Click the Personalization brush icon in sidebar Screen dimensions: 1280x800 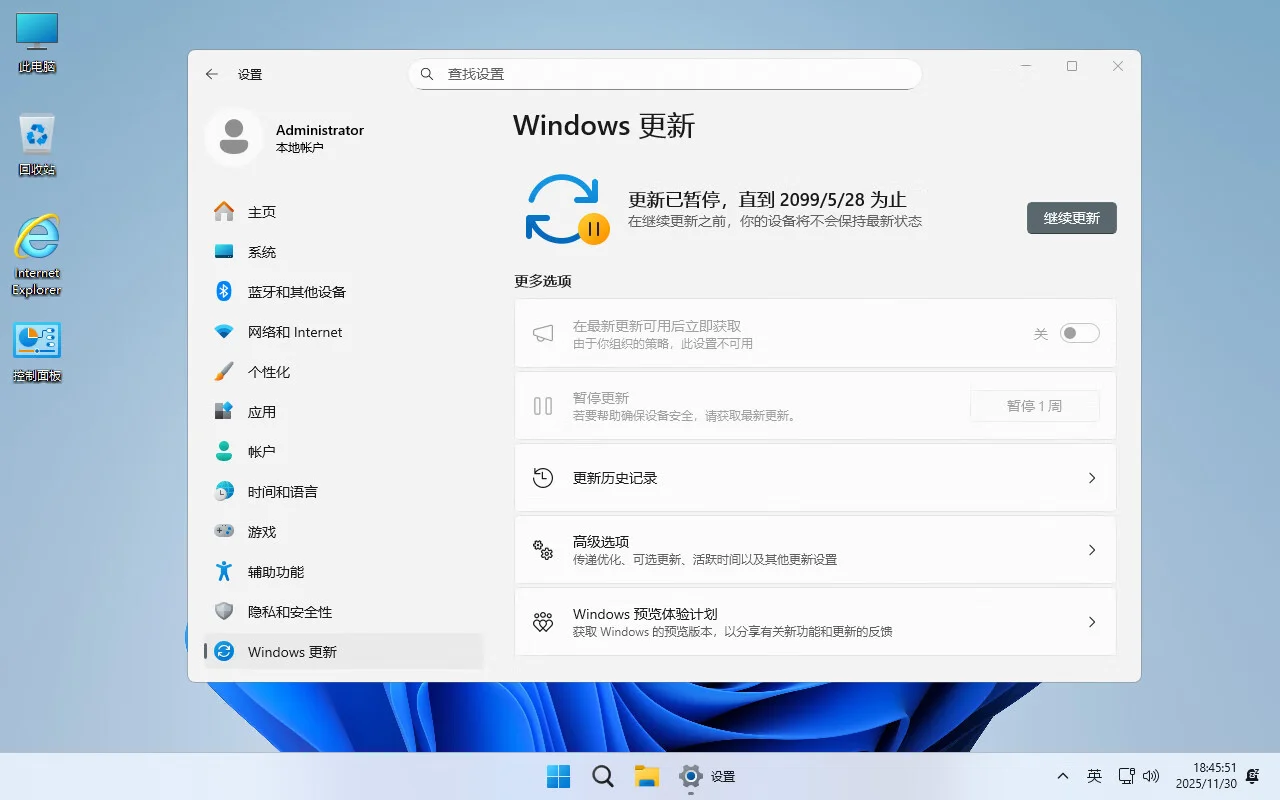pos(224,371)
